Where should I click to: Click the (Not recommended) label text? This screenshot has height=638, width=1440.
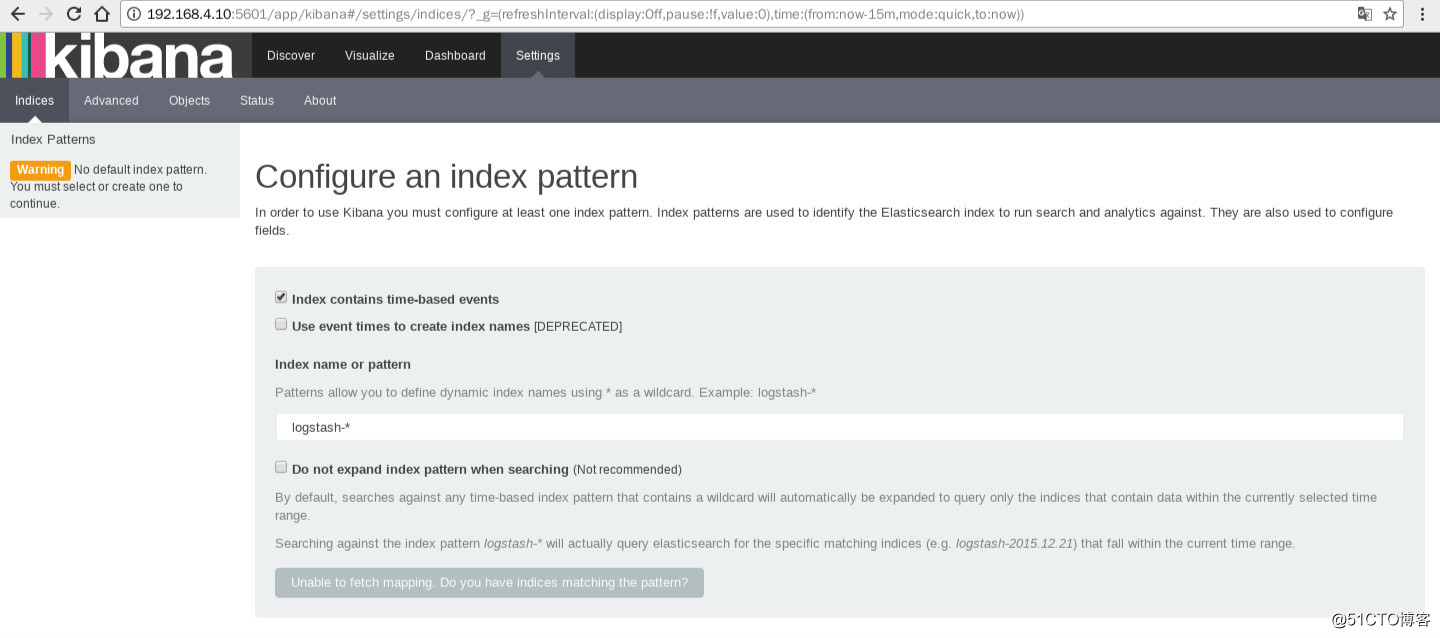[627, 469]
